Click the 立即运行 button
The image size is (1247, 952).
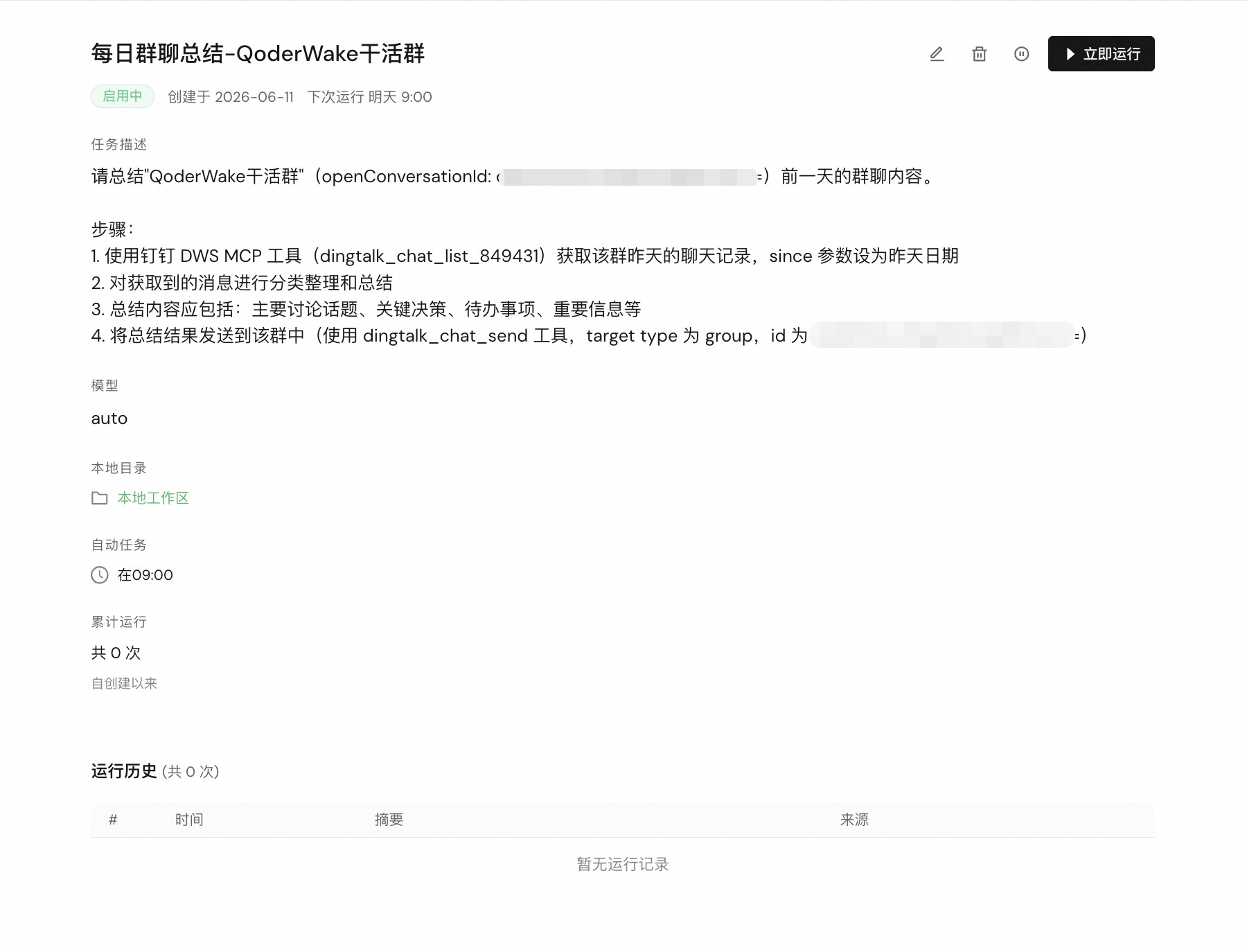(x=1101, y=54)
